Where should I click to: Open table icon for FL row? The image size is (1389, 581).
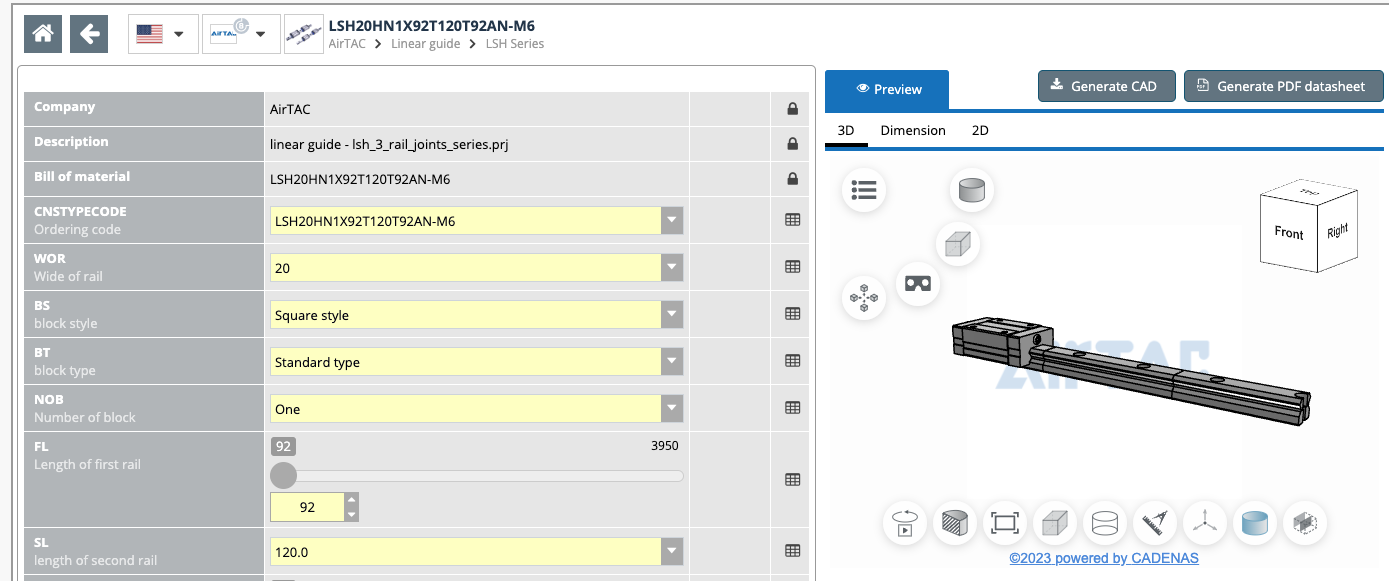coord(792,480)
